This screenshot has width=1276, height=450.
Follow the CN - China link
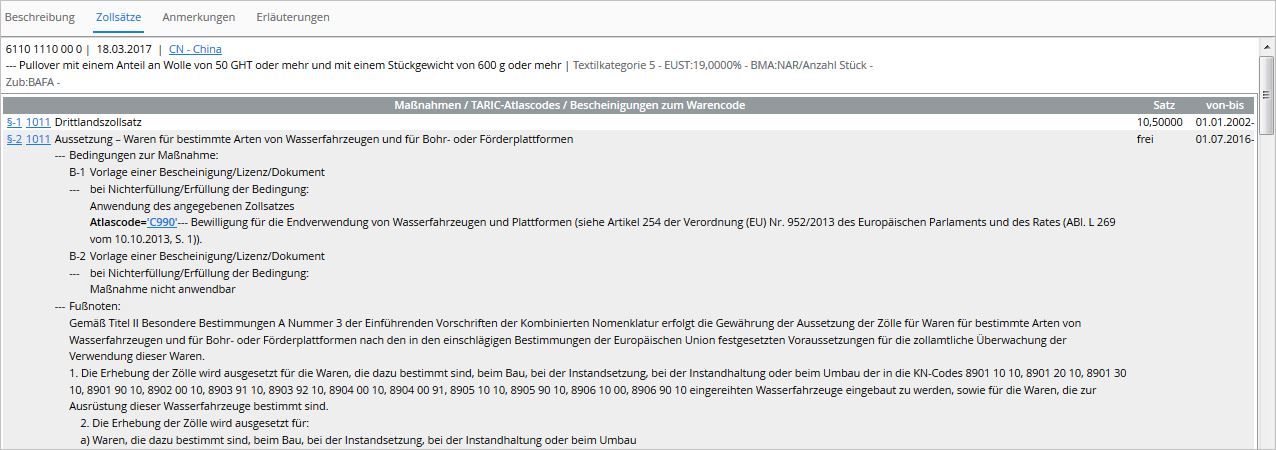[x=195, y=49]
